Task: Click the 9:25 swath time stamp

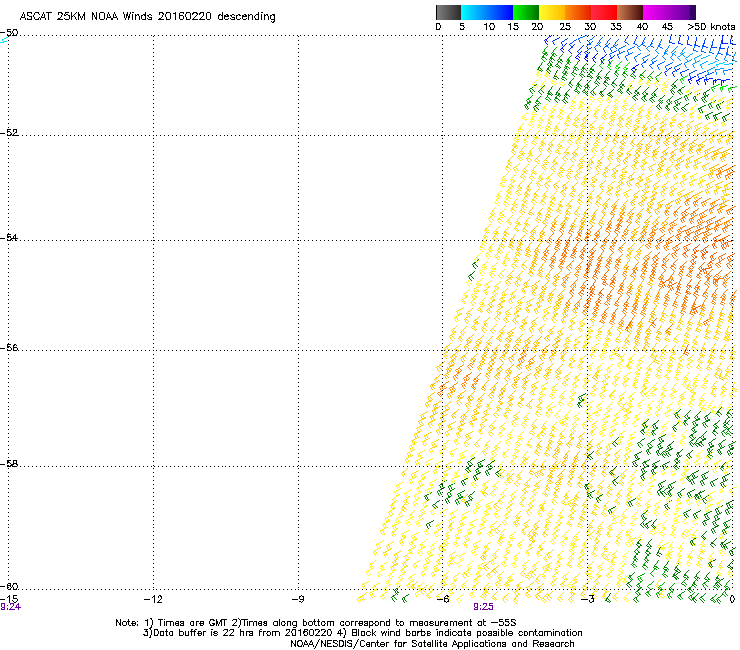Action: (x=483, y=607)
